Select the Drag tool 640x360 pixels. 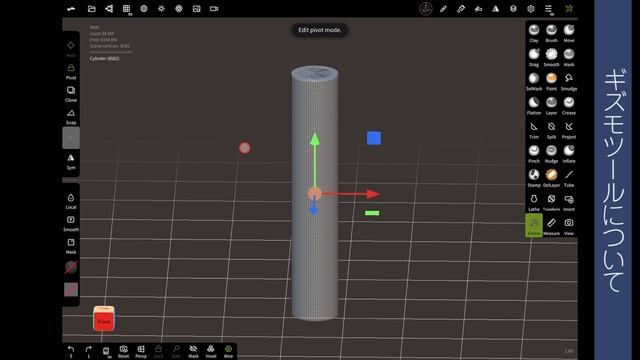point(534,57)
